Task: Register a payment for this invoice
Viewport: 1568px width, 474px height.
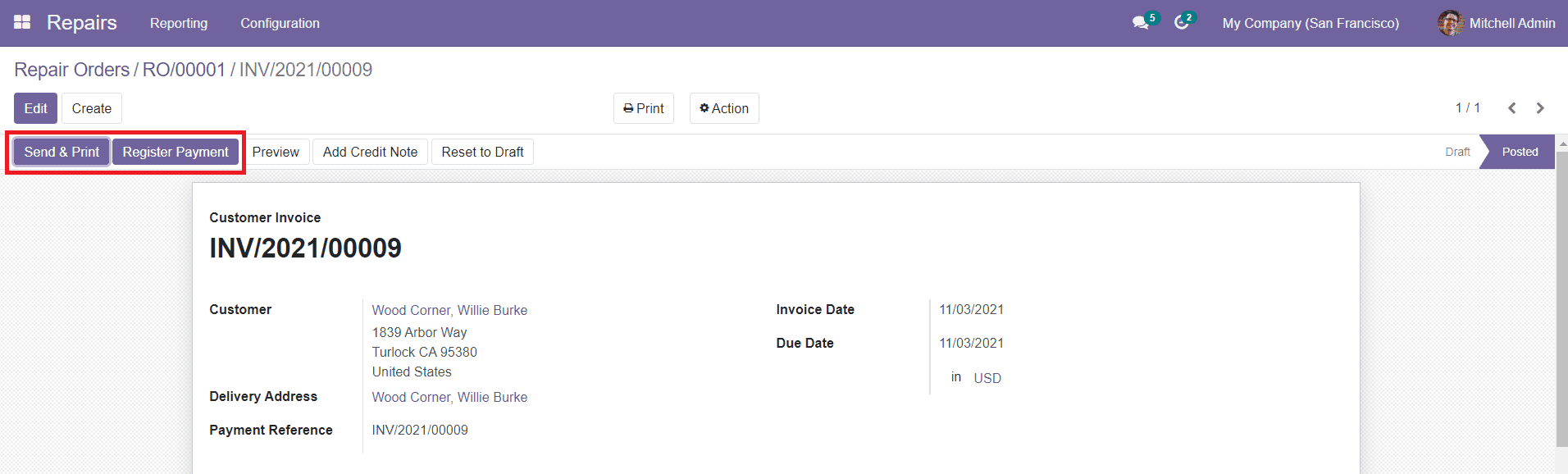Action: click(175, 152)
